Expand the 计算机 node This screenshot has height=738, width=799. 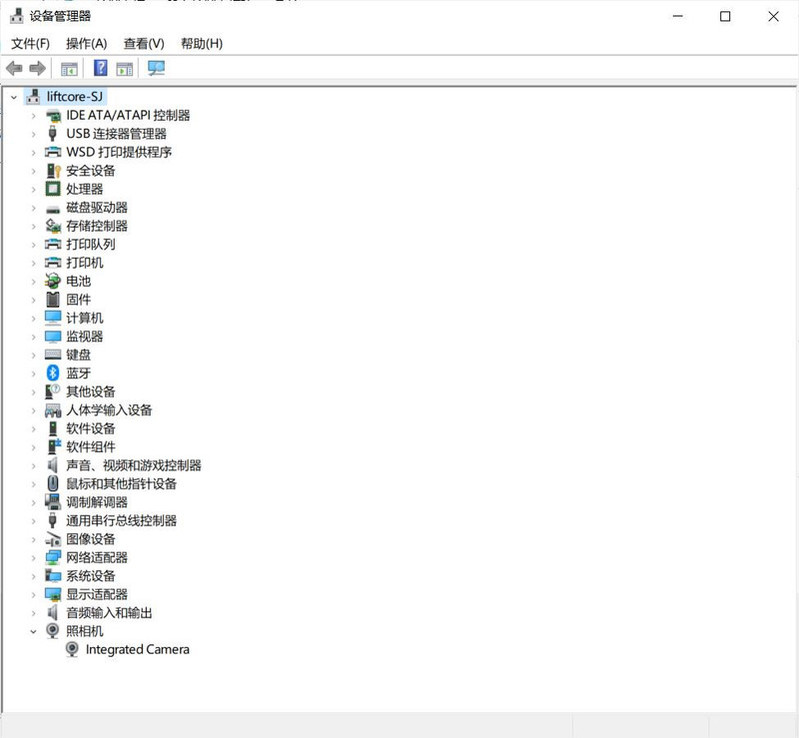34,318
